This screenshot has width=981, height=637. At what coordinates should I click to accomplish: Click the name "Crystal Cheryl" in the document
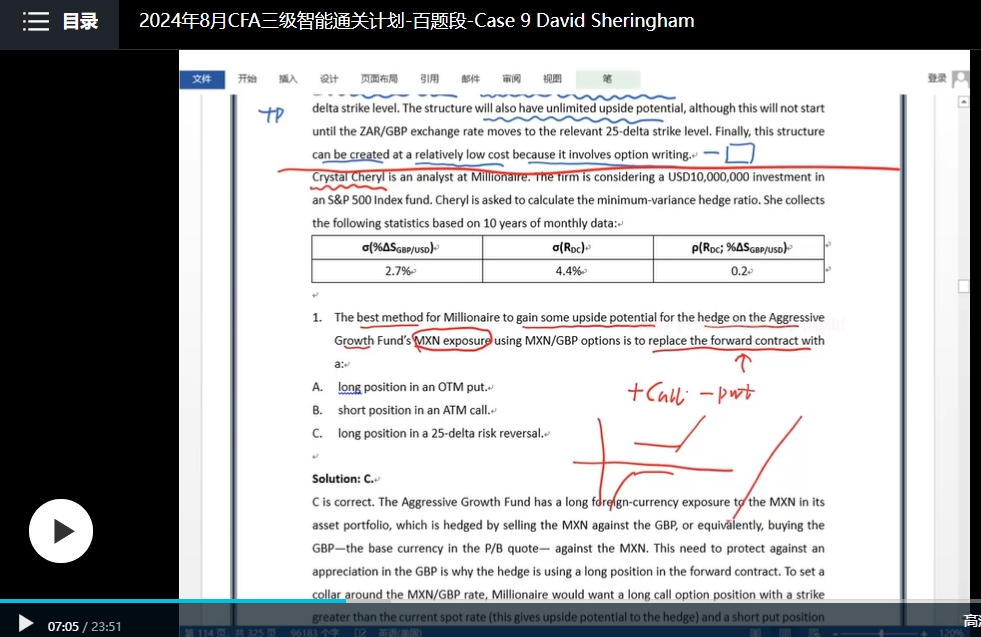(348, 177)
